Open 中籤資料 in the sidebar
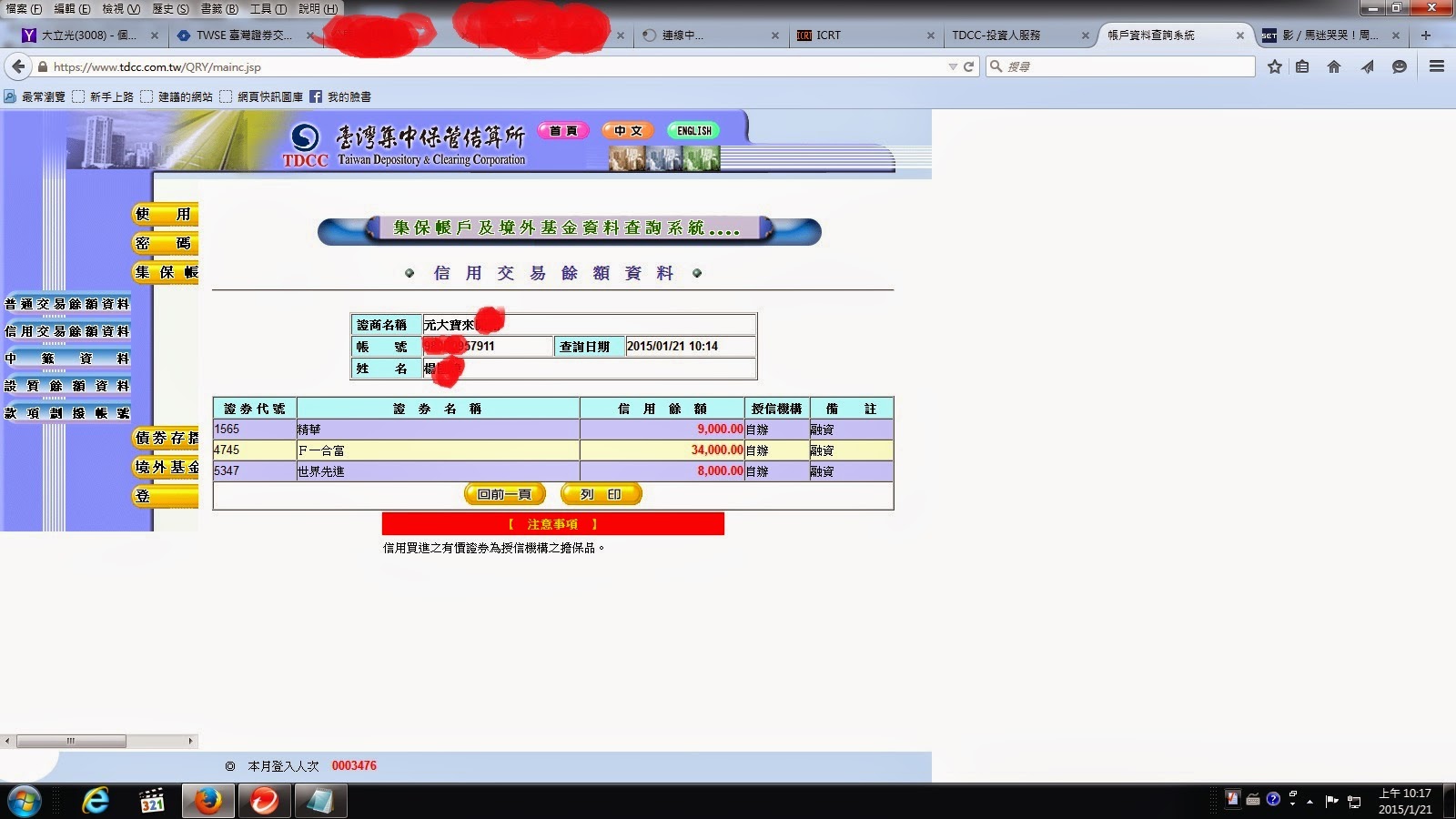Screen dimensions: 1456x819 coord(67,359)
